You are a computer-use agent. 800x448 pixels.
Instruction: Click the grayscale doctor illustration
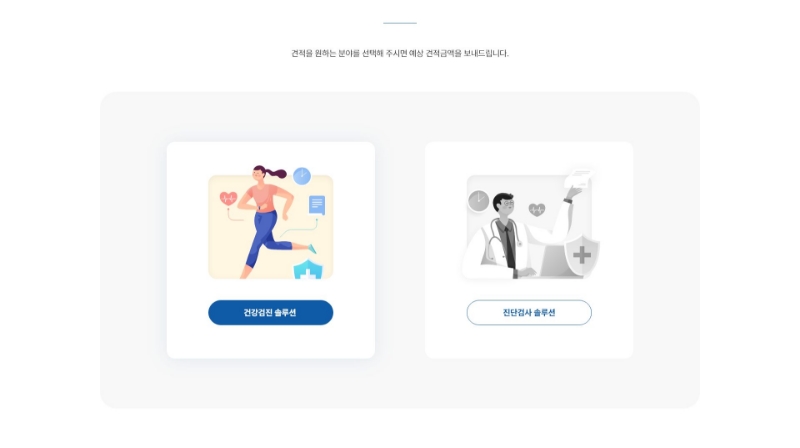pos(531,225)
